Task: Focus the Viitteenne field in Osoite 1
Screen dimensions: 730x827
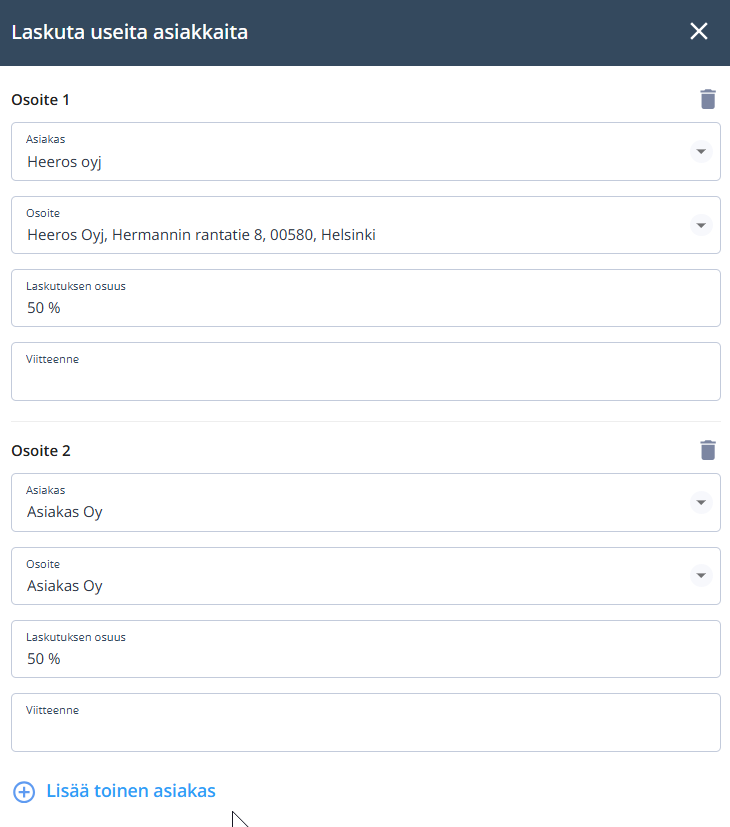Action: pos(366,371)
